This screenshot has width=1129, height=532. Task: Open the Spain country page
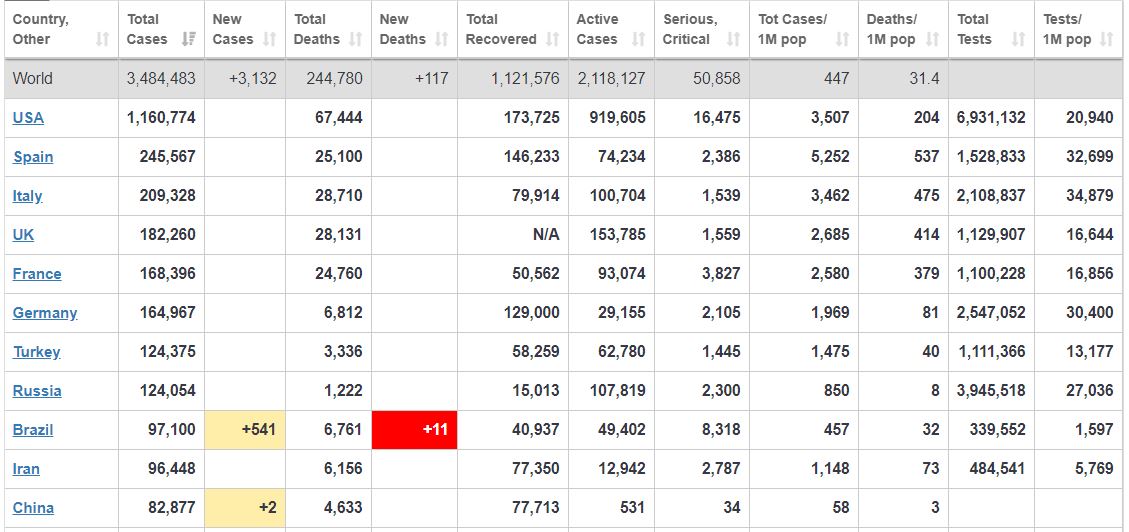(x=33, y=157)
